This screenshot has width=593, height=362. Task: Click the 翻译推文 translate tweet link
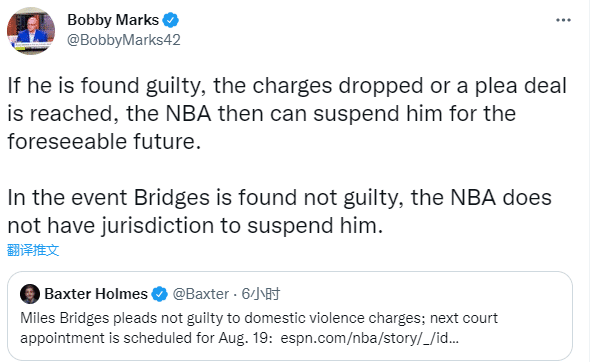[33, 250]
